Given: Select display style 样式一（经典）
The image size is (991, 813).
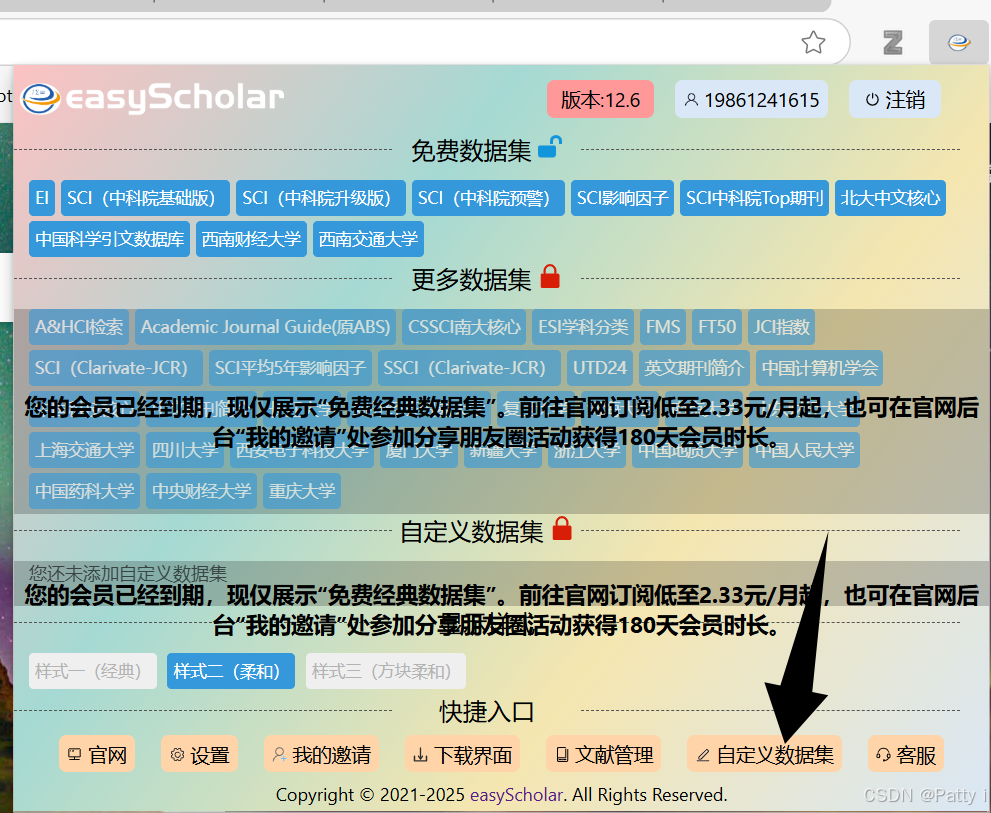Looking at the screenshot, I should [x=93, y=671].
